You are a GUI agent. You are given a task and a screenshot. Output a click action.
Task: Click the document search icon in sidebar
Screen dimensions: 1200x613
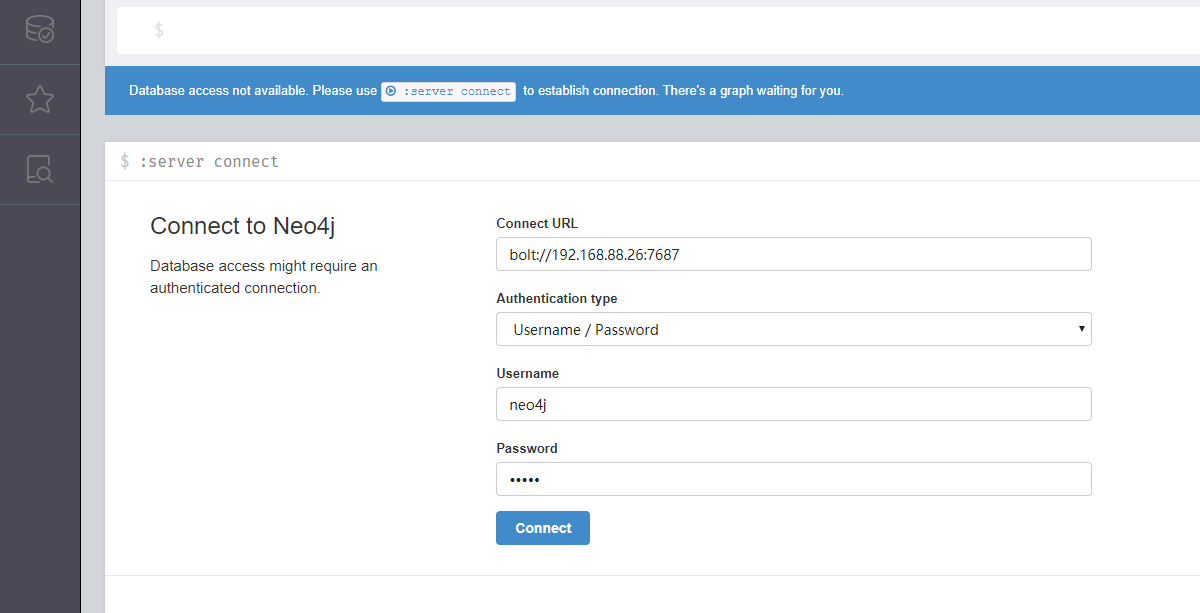click(x=40, y=168)
